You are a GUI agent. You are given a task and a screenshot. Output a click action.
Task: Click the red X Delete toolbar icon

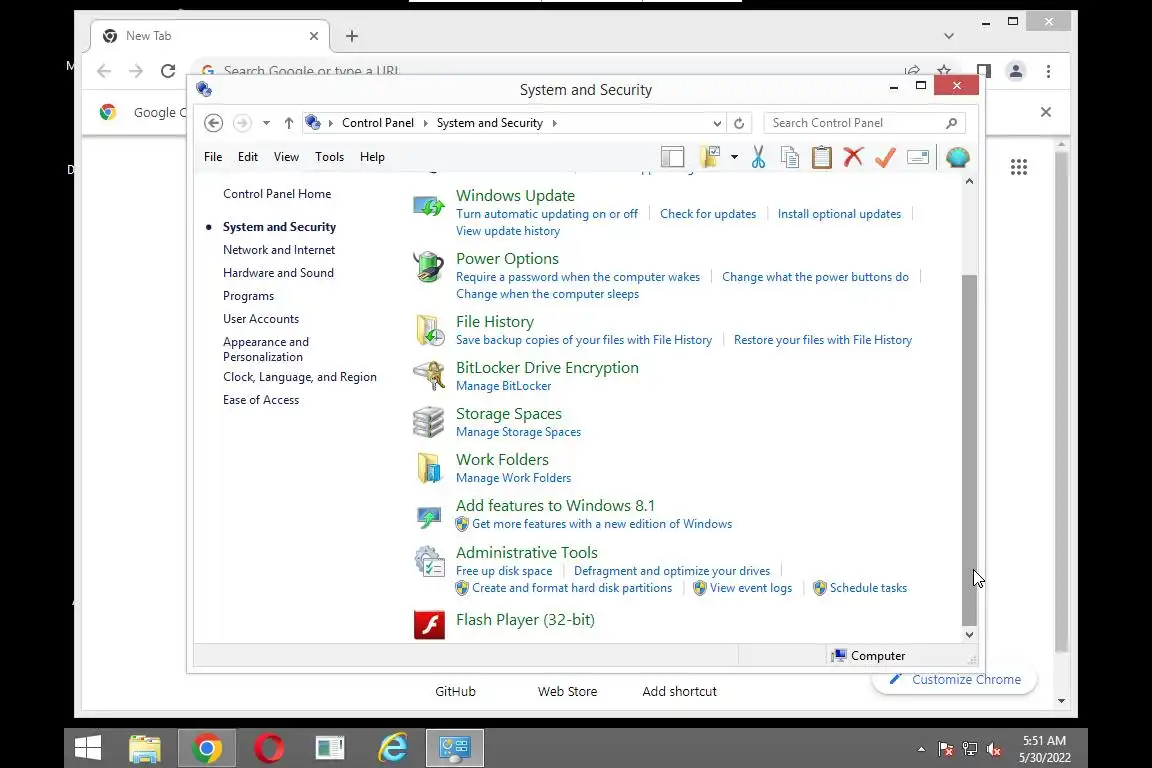[853, 157]
